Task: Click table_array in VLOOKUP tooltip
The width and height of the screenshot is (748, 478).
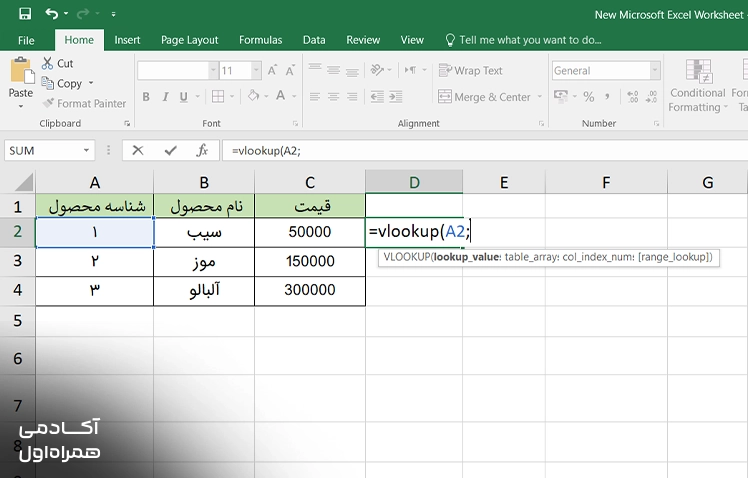Action: pos(531,257)
